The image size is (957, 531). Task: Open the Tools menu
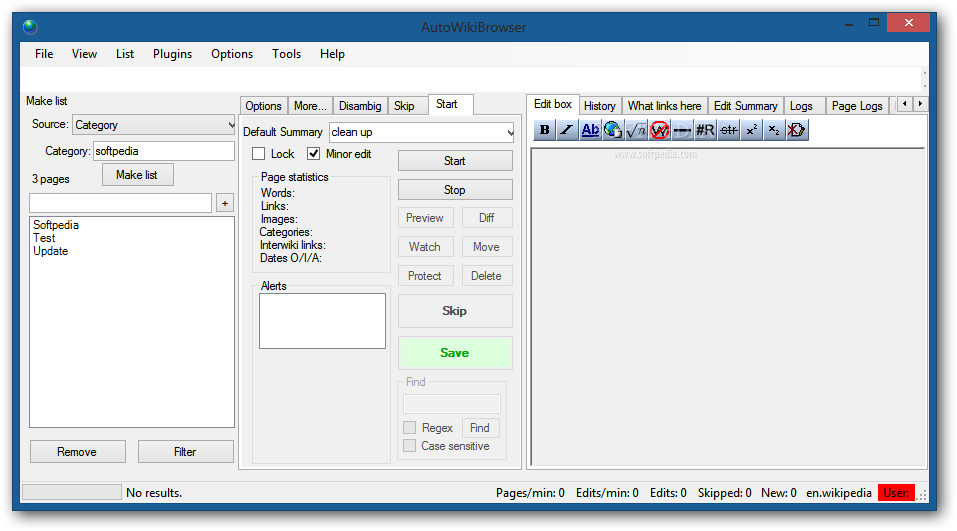point(286,54)
